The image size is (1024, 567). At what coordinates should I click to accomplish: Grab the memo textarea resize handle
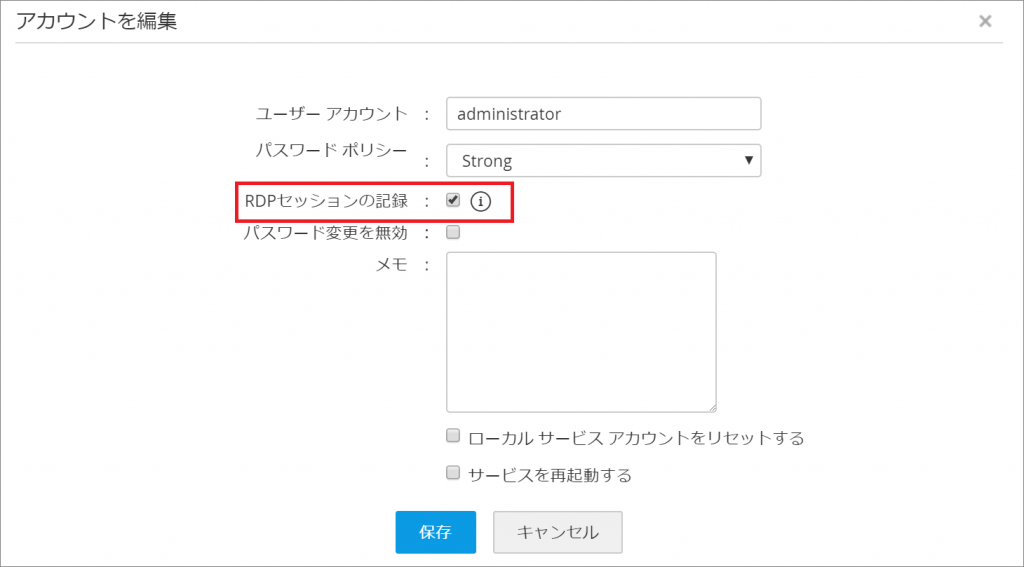coord(711,406)
